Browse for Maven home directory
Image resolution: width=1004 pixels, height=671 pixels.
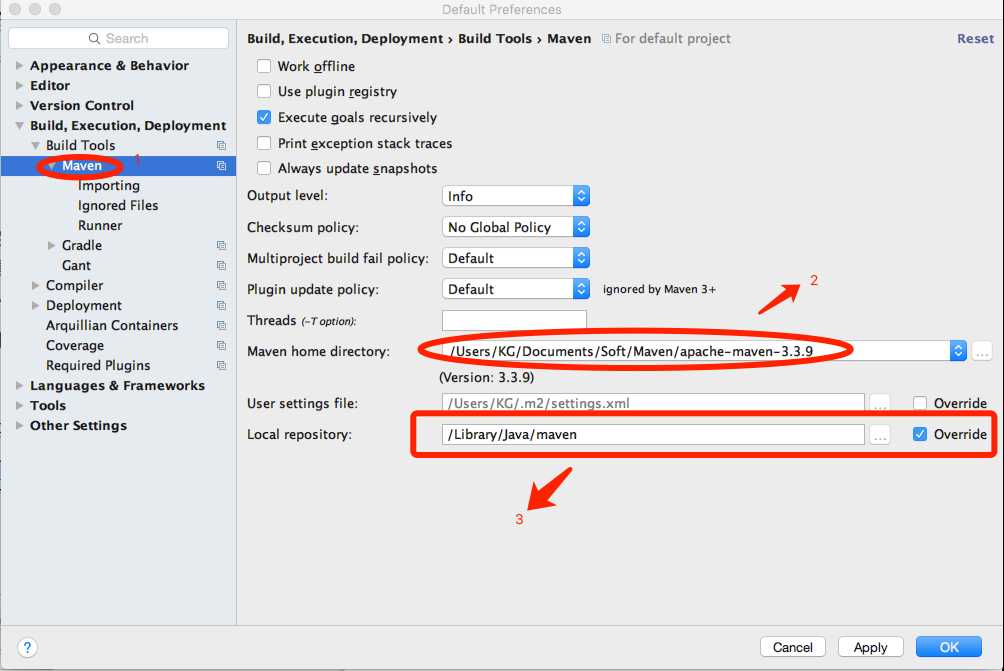(981, 351)
